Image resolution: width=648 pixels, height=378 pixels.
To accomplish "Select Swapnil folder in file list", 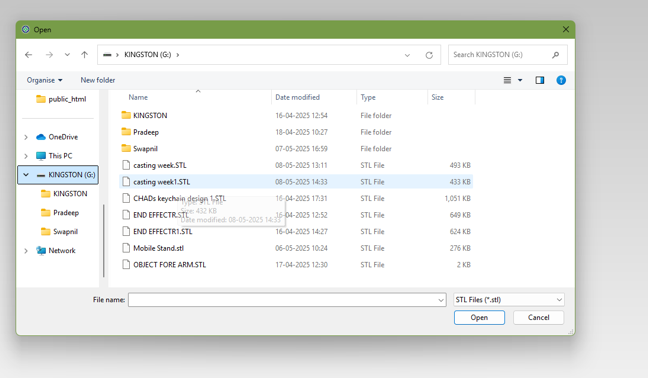I will 296,149.
